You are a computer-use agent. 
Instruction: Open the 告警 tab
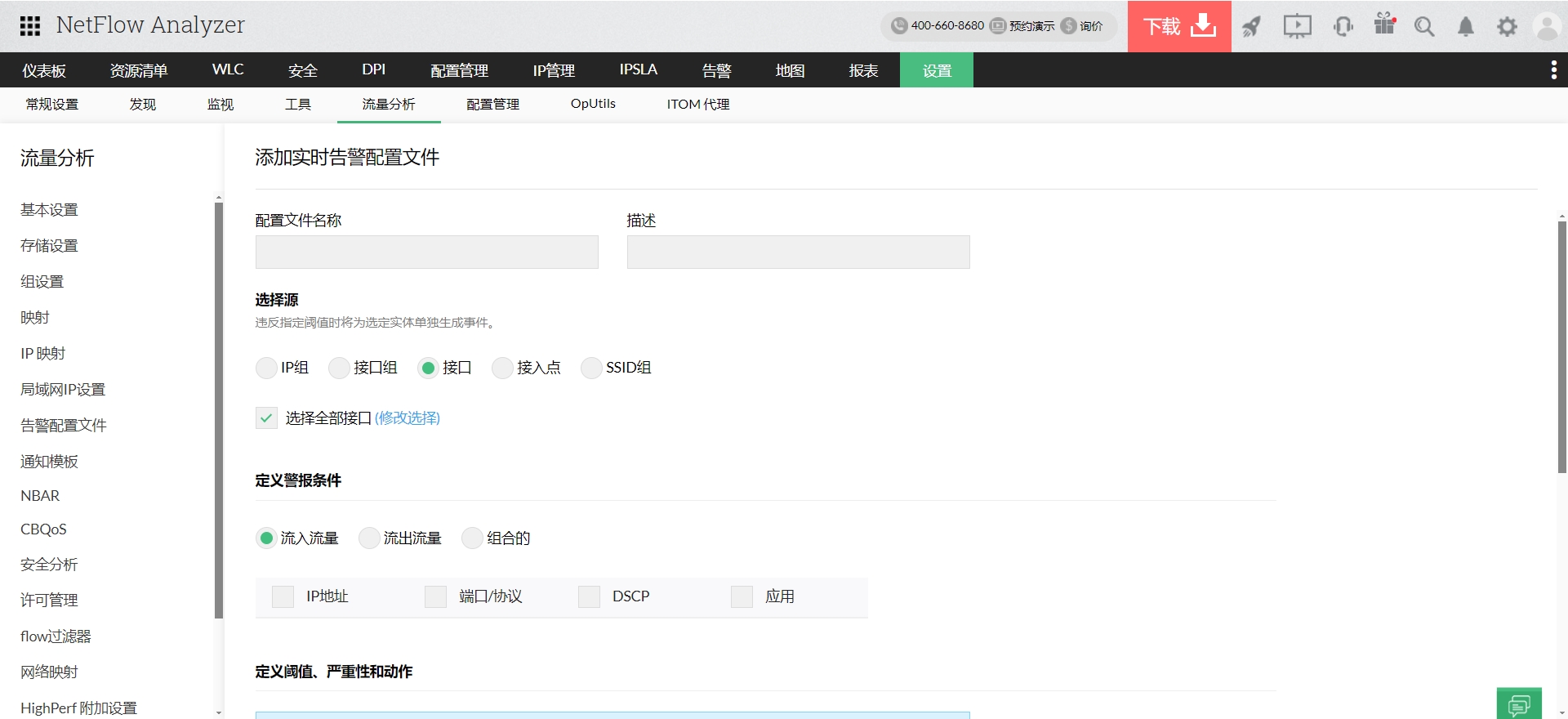716,70
